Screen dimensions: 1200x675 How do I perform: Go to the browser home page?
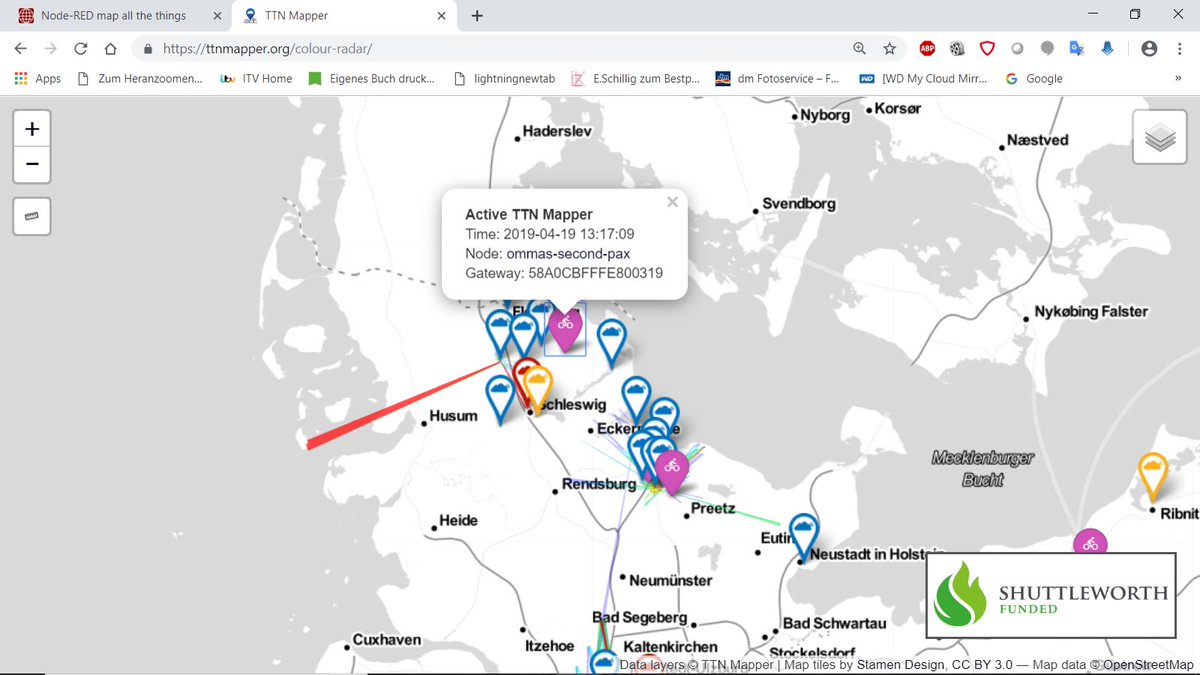(x=111, y=48)
